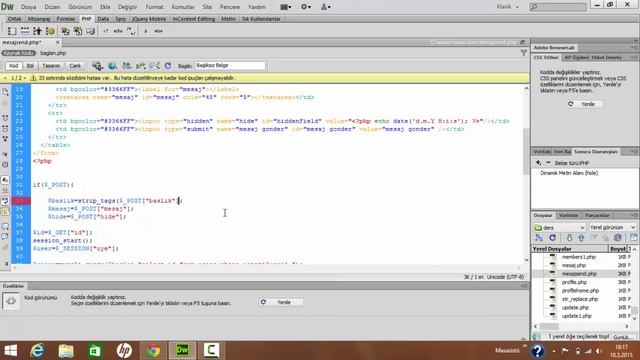Click the plus icon in Server Behaviors panel
Viewport: 640px width, 360px height.
point(538,163)
